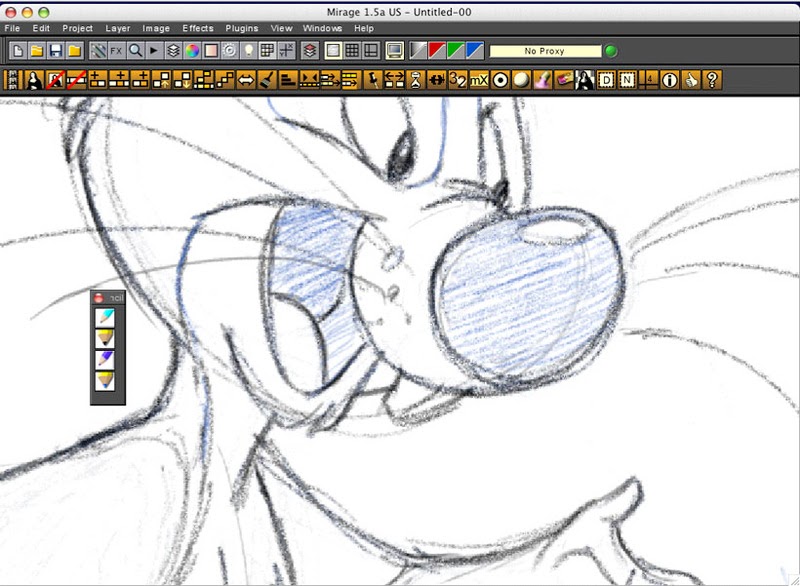Click the crossed-out layer strip icon
Viewport: 800px width, 586px height.
coord(76,80)
